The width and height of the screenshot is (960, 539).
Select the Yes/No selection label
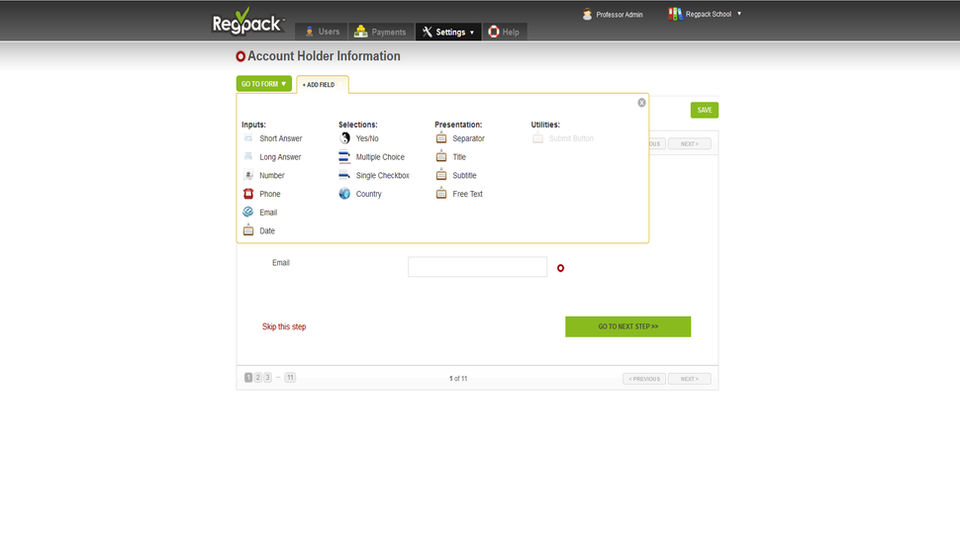click(x=367, y=138)
